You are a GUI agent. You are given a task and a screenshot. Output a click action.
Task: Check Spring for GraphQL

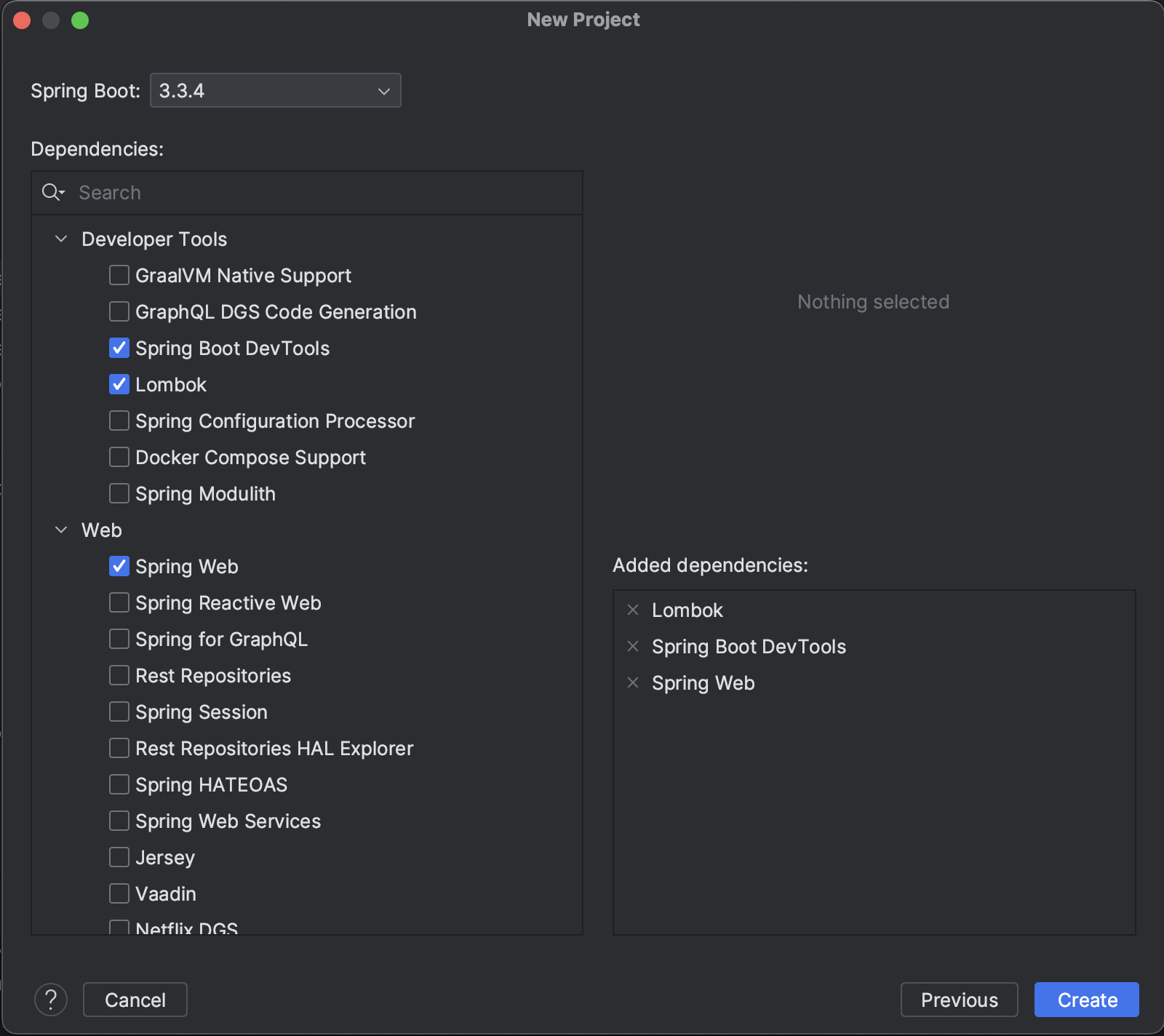pos(119,639)
